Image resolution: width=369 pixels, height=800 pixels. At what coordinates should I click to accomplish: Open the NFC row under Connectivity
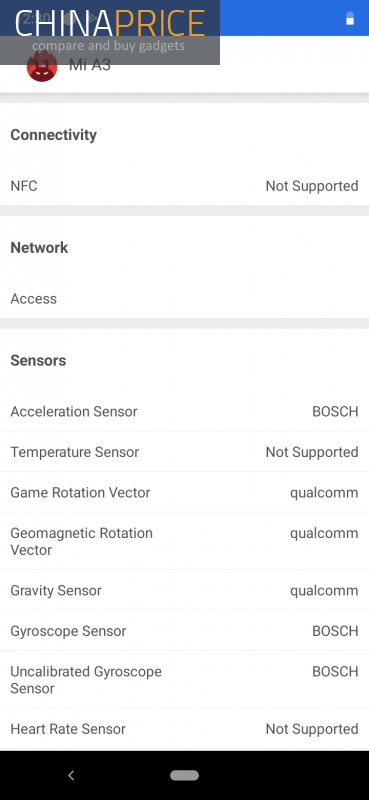[184, 186]
